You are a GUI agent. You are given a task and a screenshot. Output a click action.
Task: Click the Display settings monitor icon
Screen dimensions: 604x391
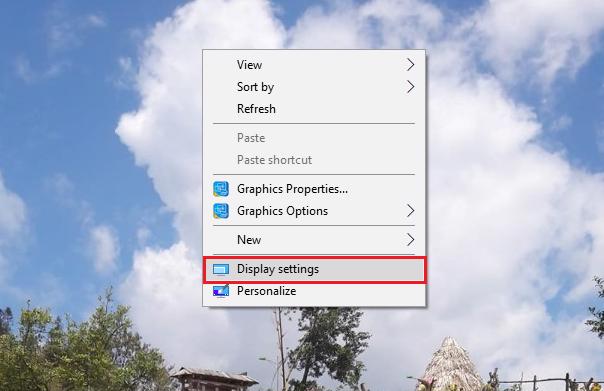click(x=221, y=270)
